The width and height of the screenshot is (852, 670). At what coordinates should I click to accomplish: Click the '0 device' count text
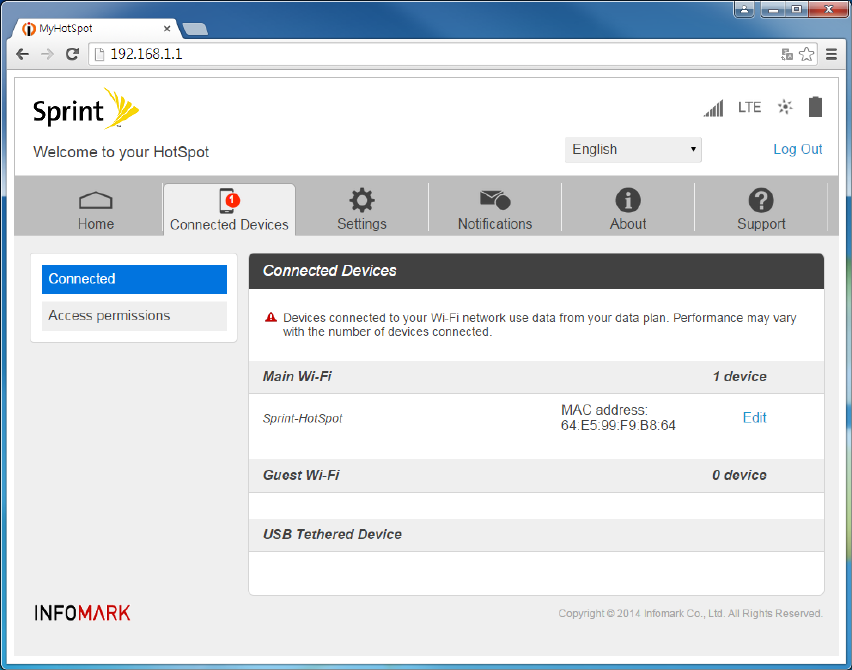pyautogui.click(x=740, y=475)
